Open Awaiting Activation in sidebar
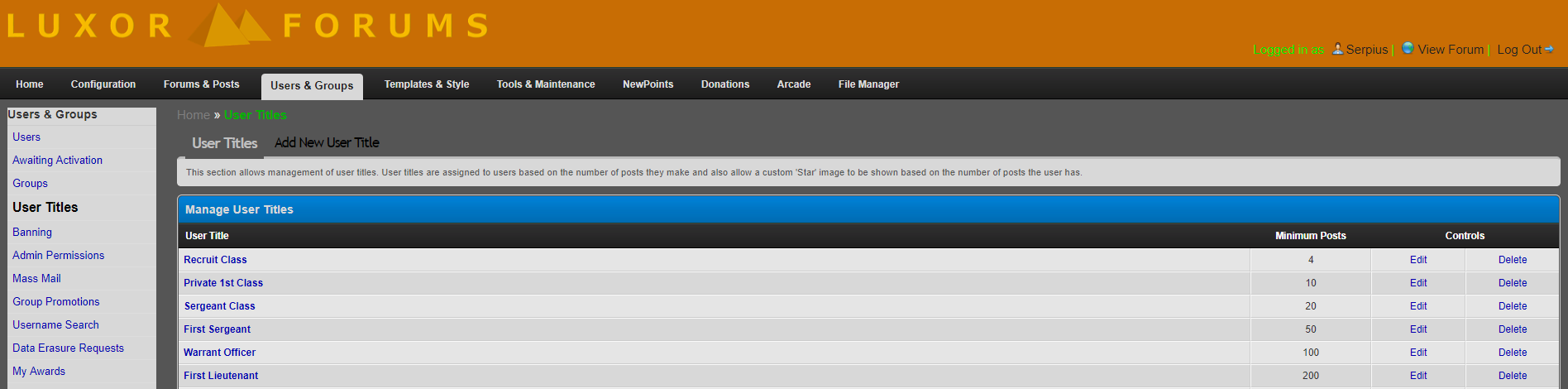1568x389 pixels. pos(58,161)
